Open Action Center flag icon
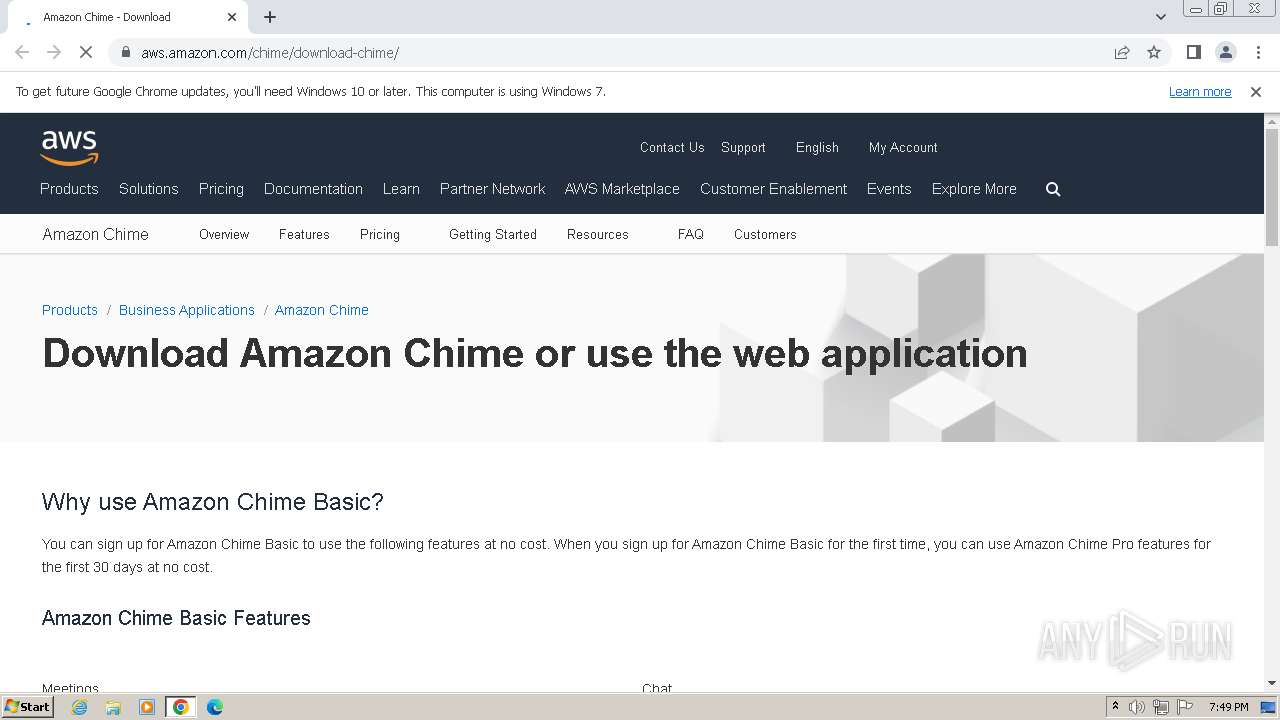This screenshot has height=720, width=1280. click(1185, 707)
